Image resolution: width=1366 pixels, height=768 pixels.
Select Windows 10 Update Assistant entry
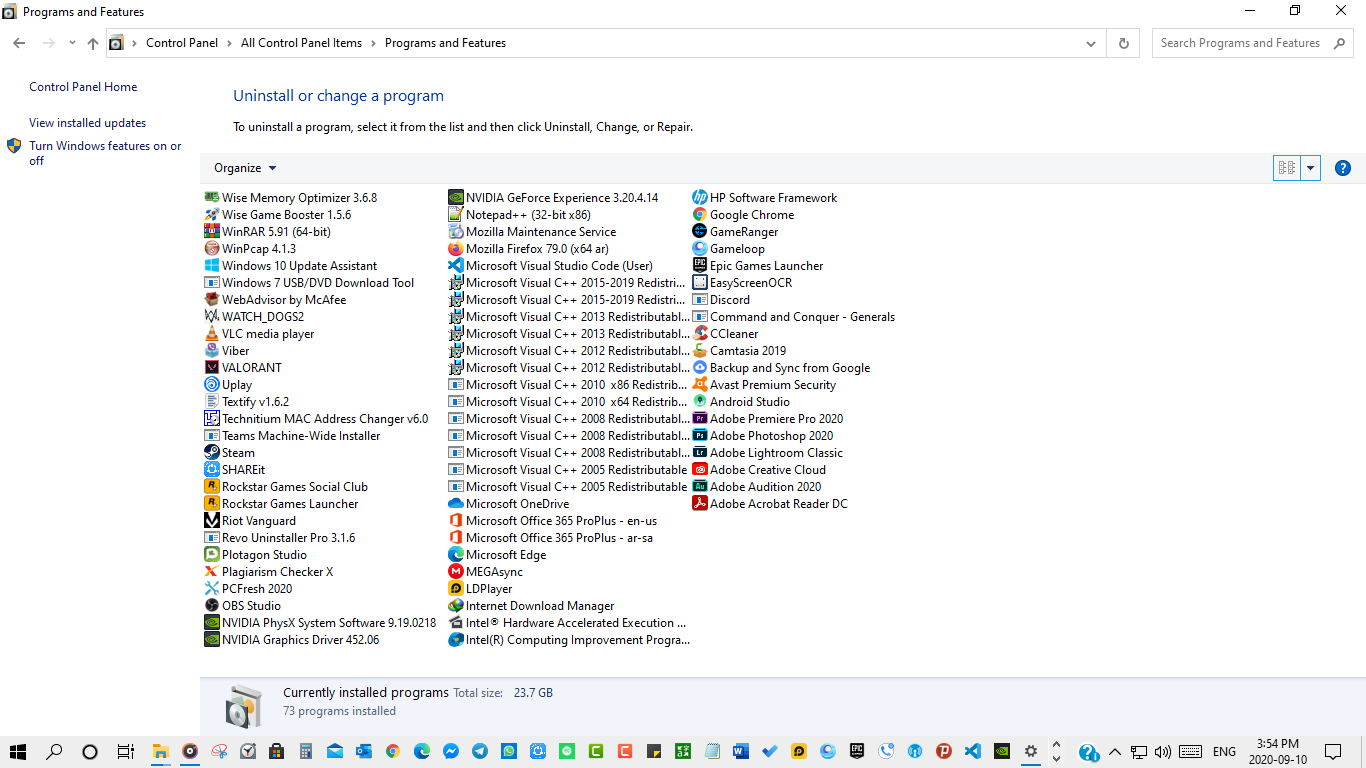pos(291,266)
